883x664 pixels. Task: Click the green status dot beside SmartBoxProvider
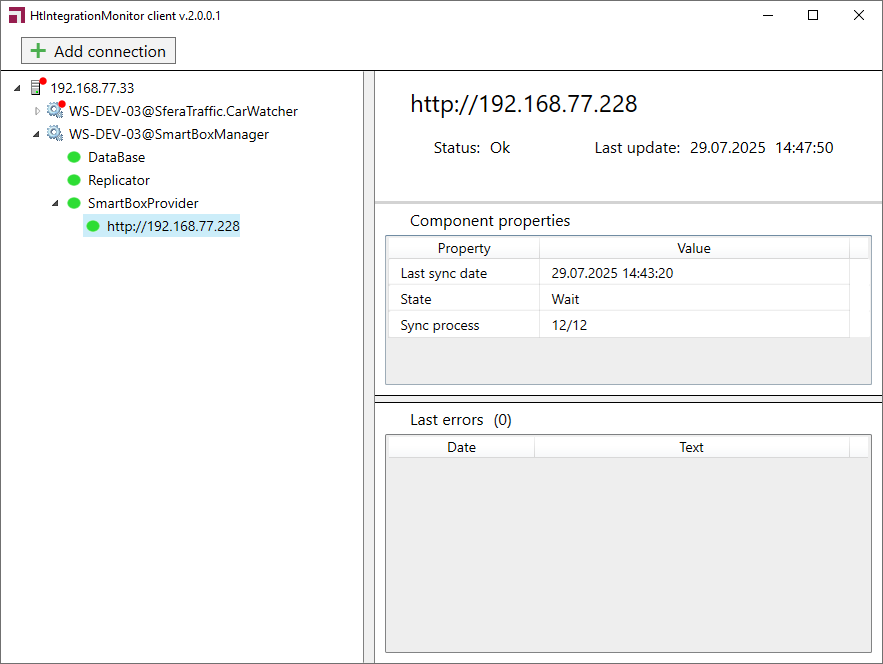pos(74,203)
